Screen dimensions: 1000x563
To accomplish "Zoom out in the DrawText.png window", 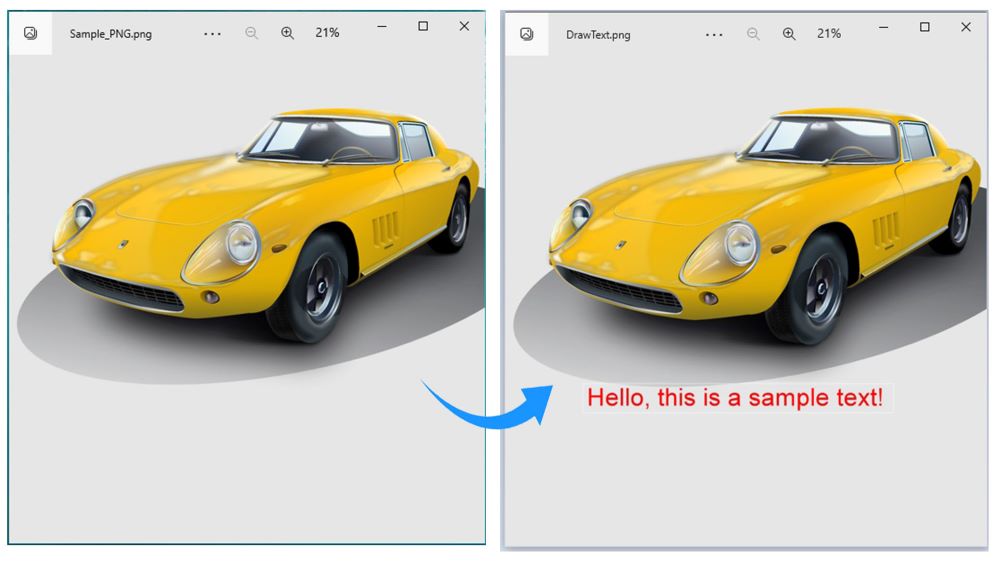I will pyautogui.click(x=753, y=34).
